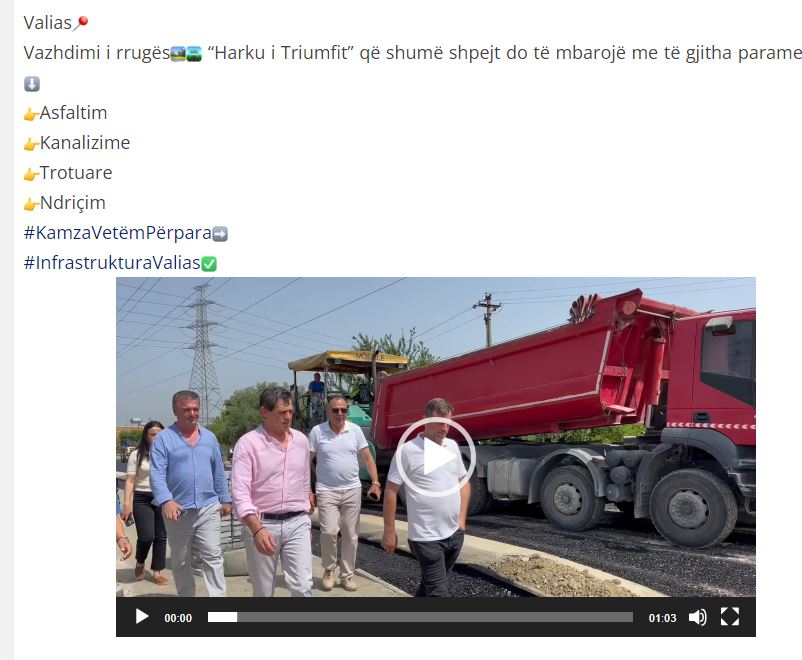Click the pointing hand beside Trotuare

coord(31,174)
